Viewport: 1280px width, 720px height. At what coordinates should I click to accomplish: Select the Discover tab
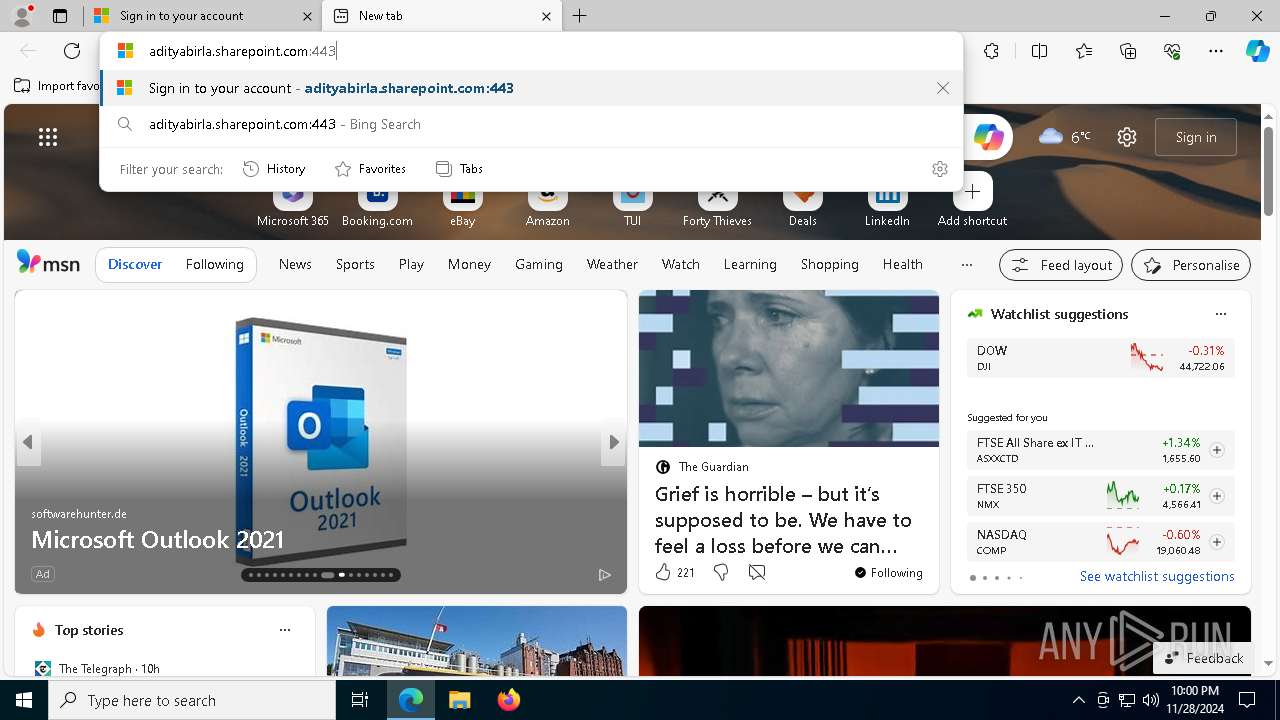[x=135, y=264]
